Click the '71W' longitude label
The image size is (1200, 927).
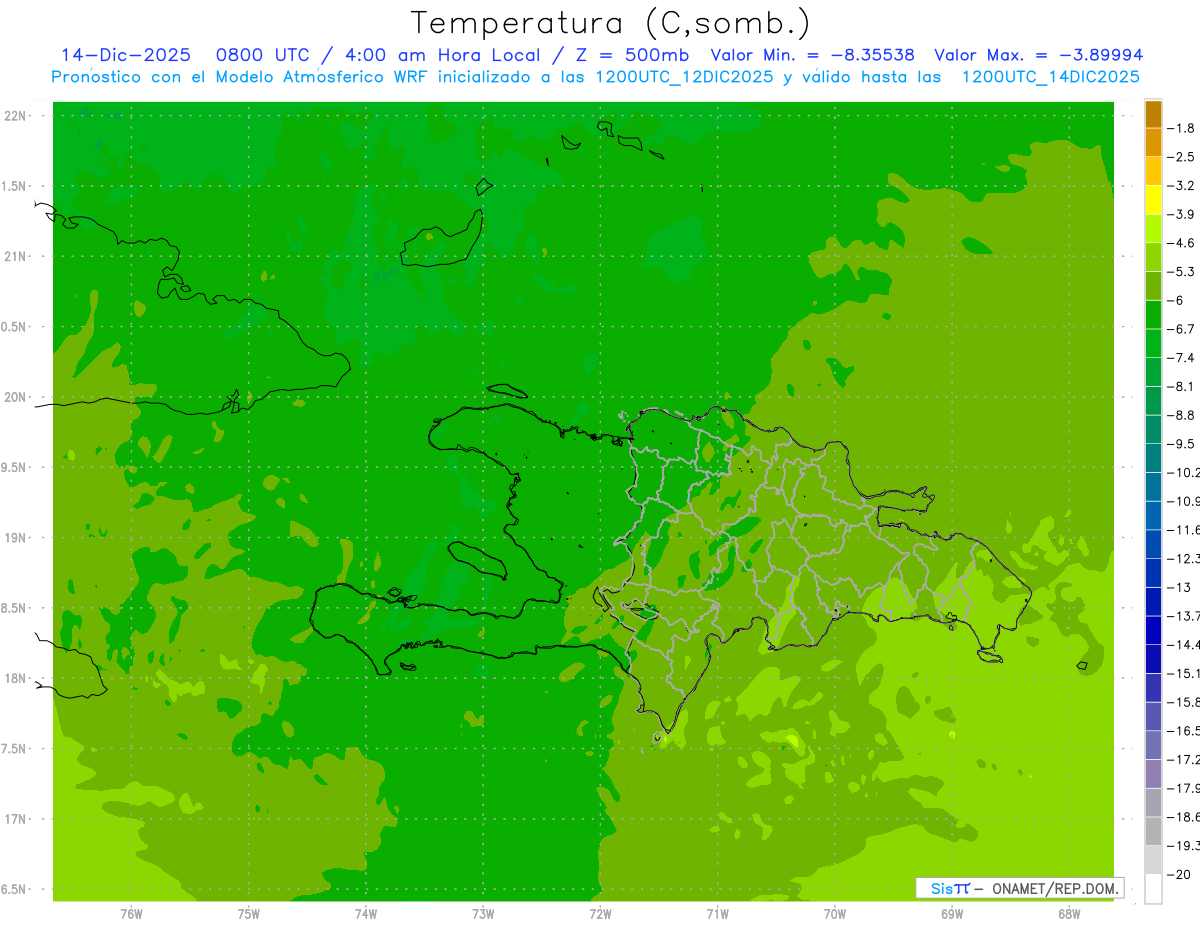[x=718, y=913]
